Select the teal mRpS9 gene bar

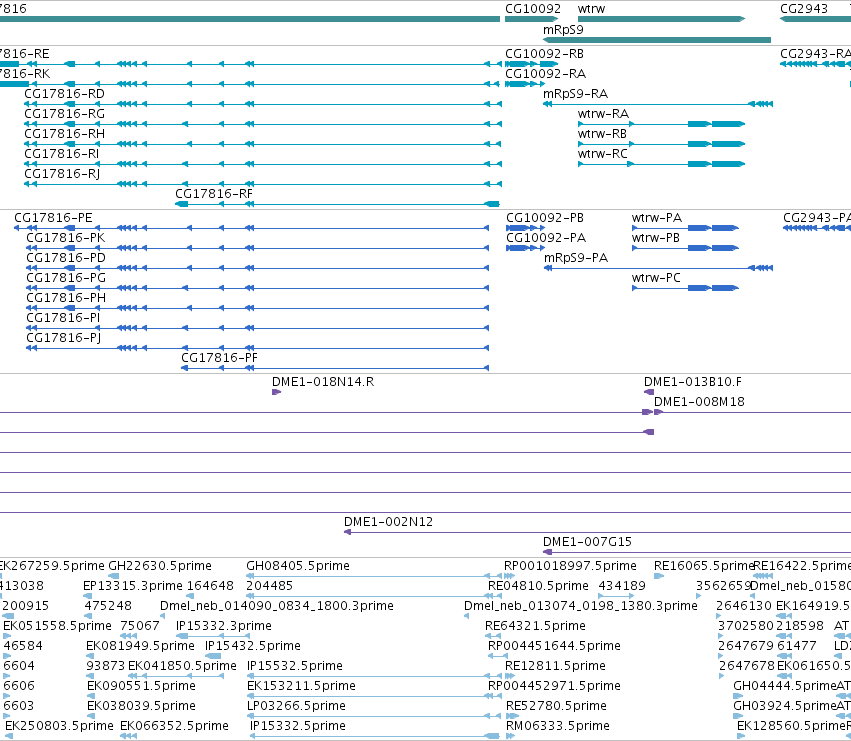click(x=657, y=40)
